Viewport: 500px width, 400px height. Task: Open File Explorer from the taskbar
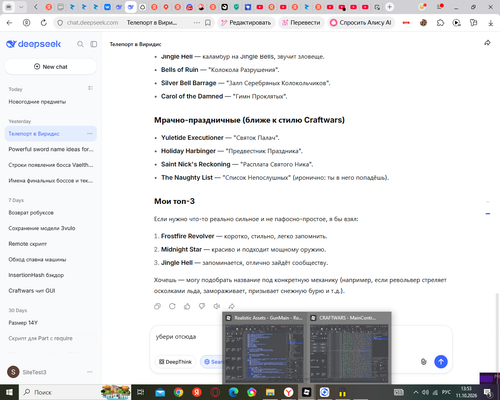270,392
